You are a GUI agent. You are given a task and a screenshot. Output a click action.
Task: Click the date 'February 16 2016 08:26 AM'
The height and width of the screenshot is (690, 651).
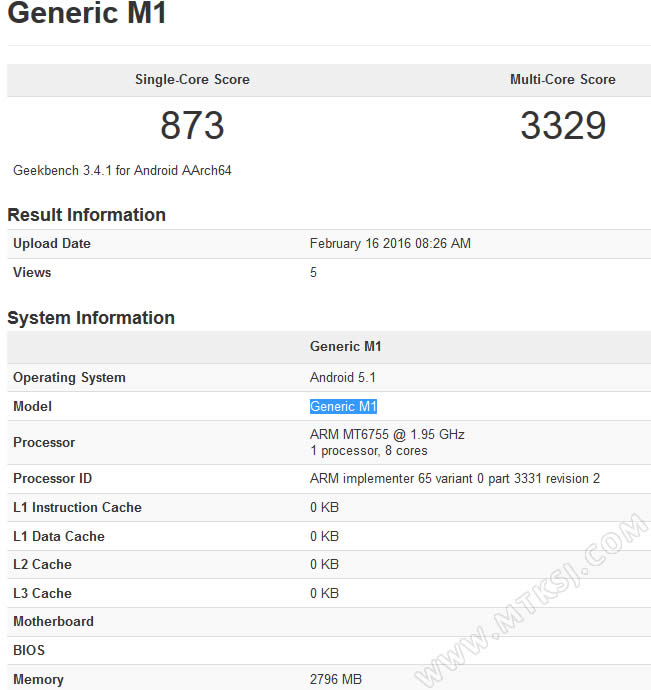(x=390, y=243)
